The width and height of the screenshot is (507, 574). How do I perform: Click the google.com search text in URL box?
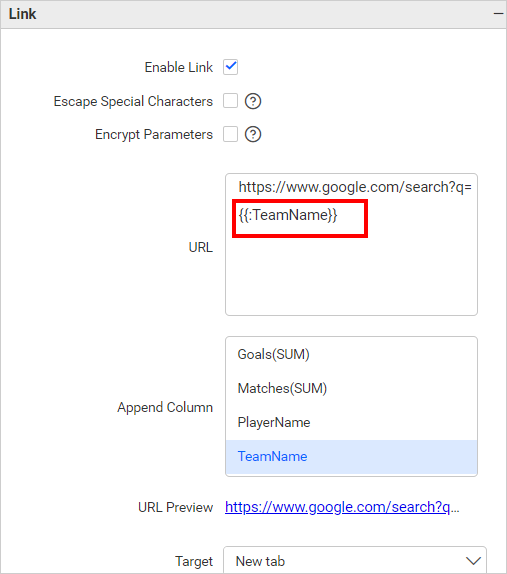pyautogui.click(x=355, y=187)
